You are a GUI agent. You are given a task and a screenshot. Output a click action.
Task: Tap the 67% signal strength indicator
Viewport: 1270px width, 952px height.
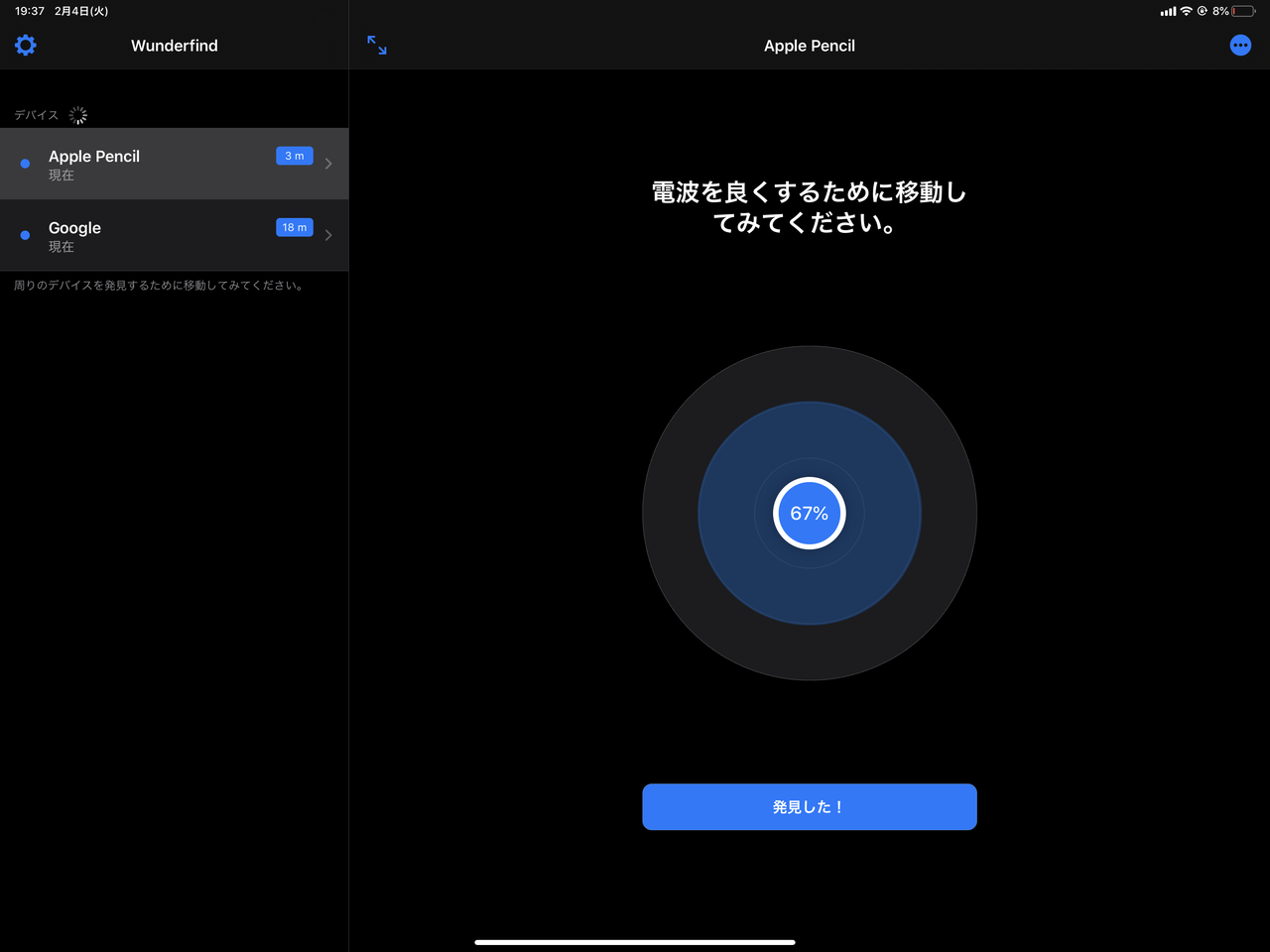click(x=810, y=513)
